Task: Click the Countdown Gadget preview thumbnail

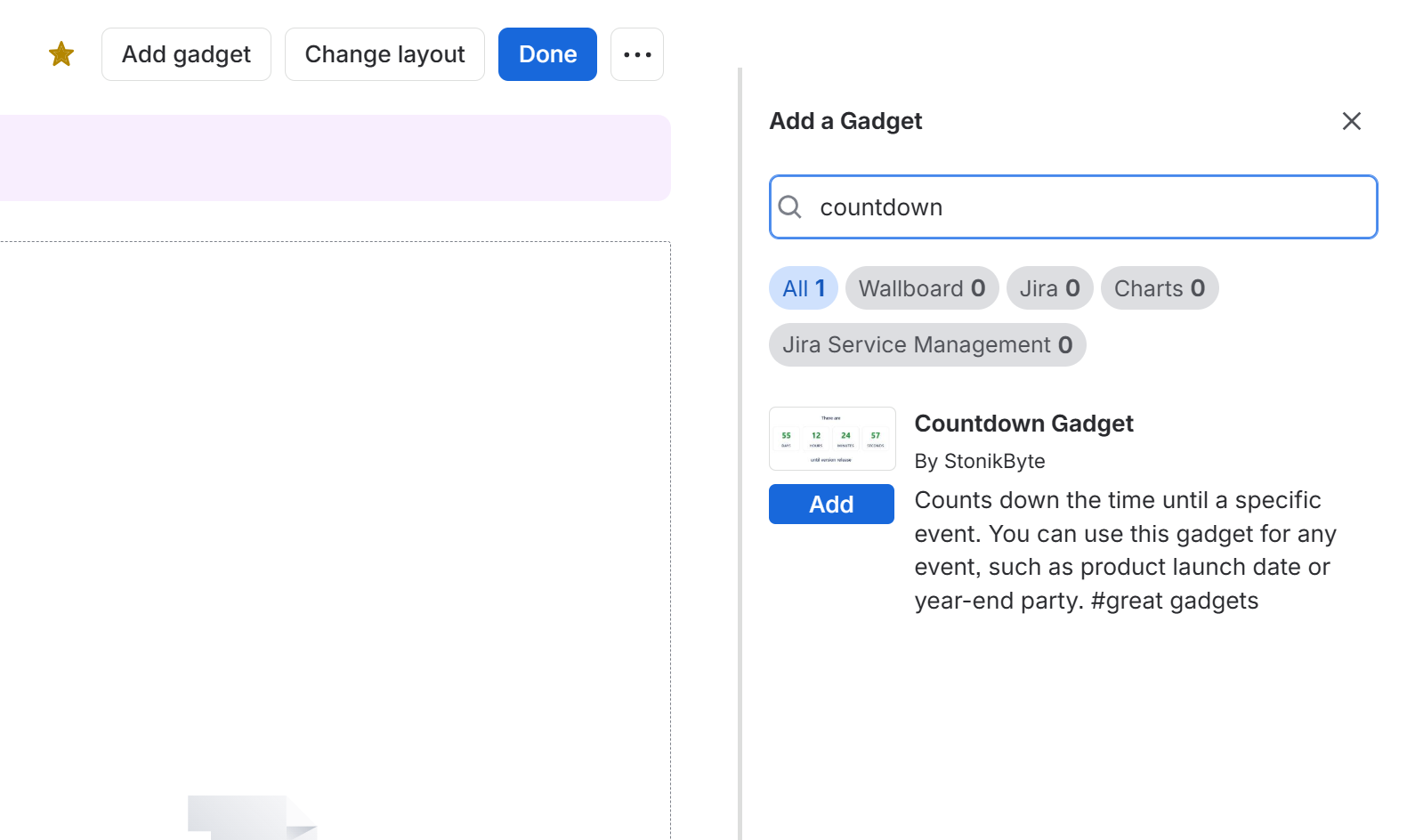Action: (x=832, y=439)
